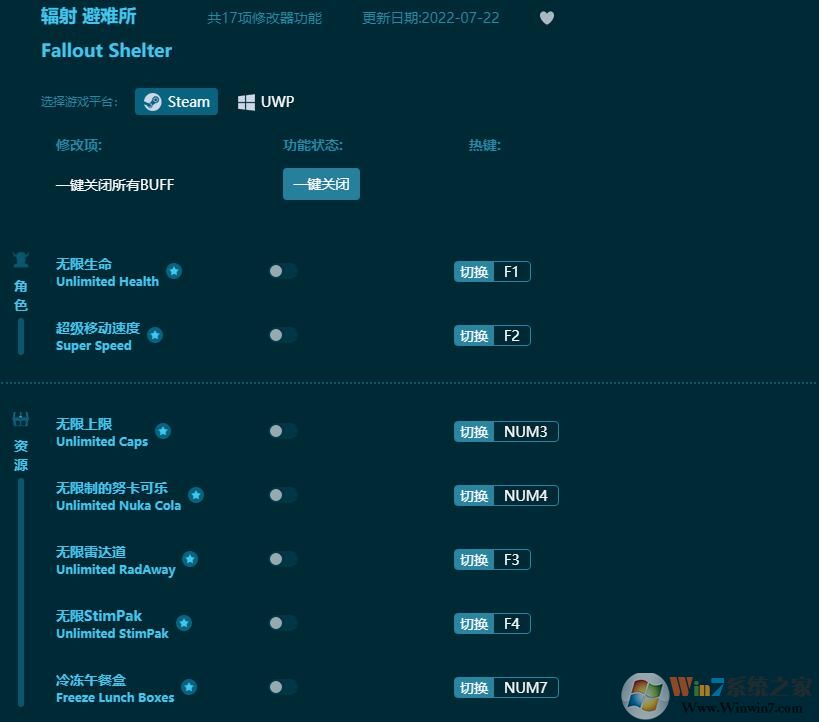This screenshot has width=819, height=722.
Task: Click the F2 hotkey field
Action: [512, 335]
